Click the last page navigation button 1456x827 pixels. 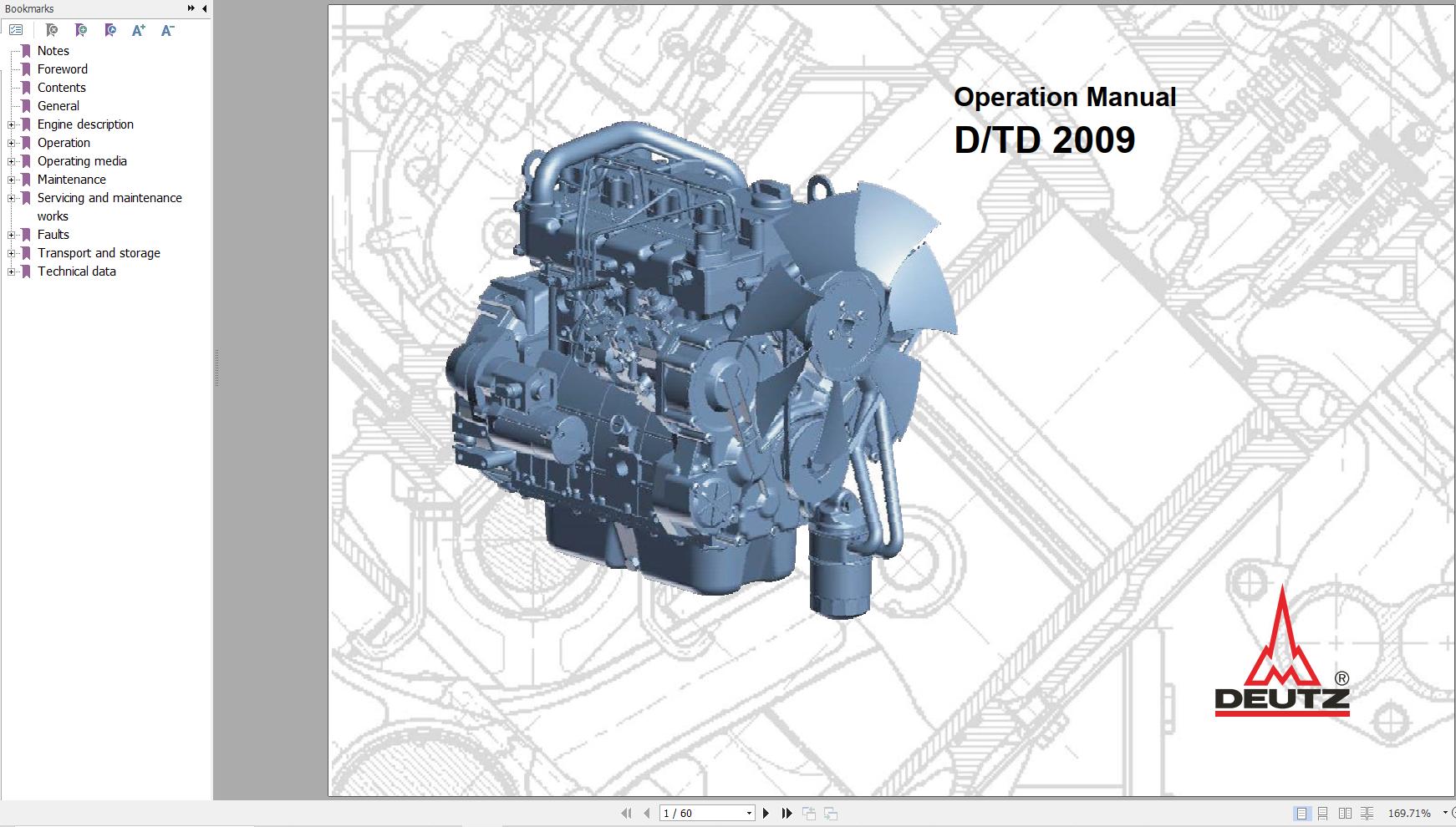[787, 811]
